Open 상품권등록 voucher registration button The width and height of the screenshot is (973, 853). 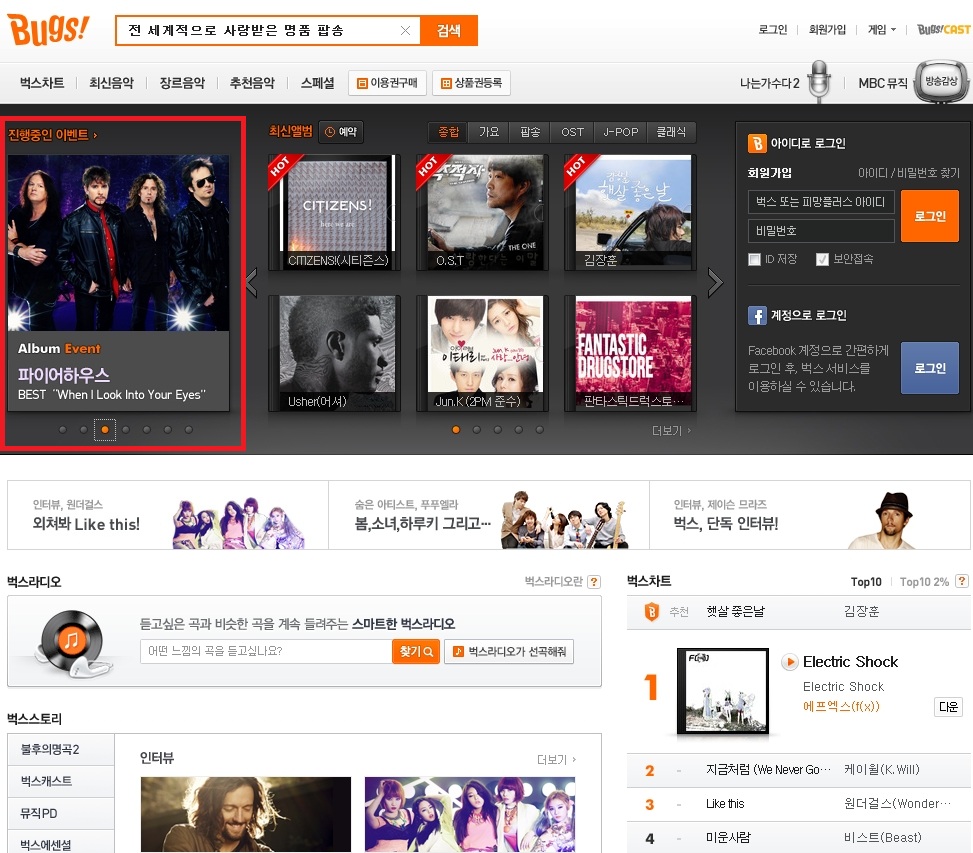pos(472,83)
